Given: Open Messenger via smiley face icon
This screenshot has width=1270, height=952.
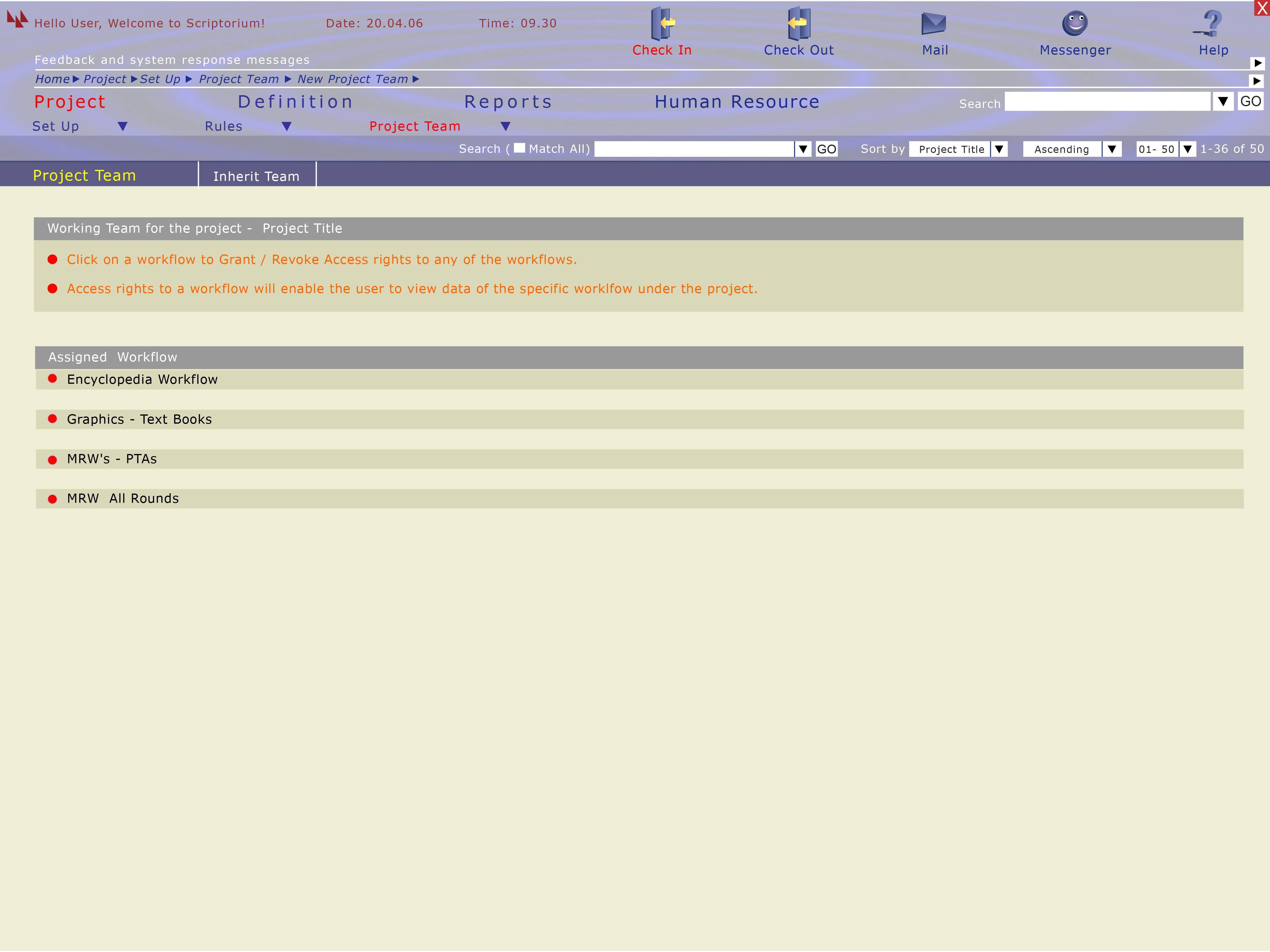Looking at the screenshot, I should [1075, 24].
